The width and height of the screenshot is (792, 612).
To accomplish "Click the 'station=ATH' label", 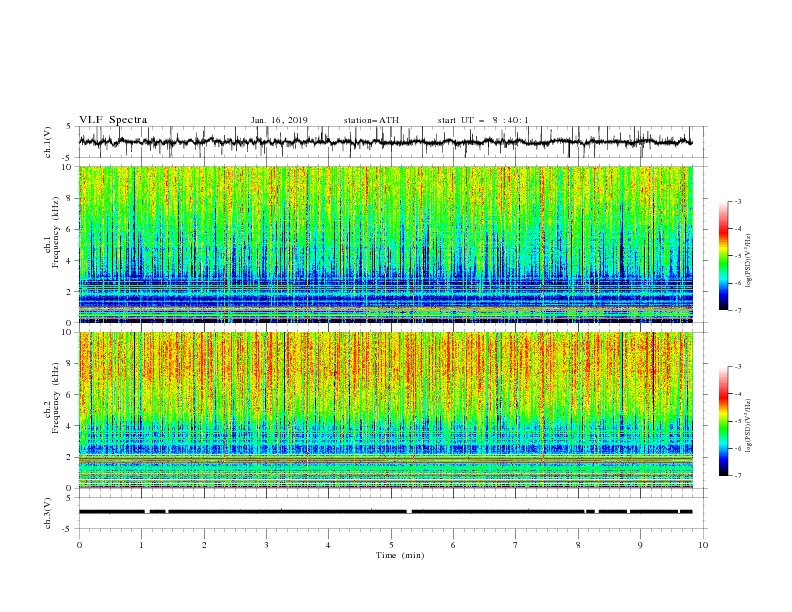I will pos(371,120).
